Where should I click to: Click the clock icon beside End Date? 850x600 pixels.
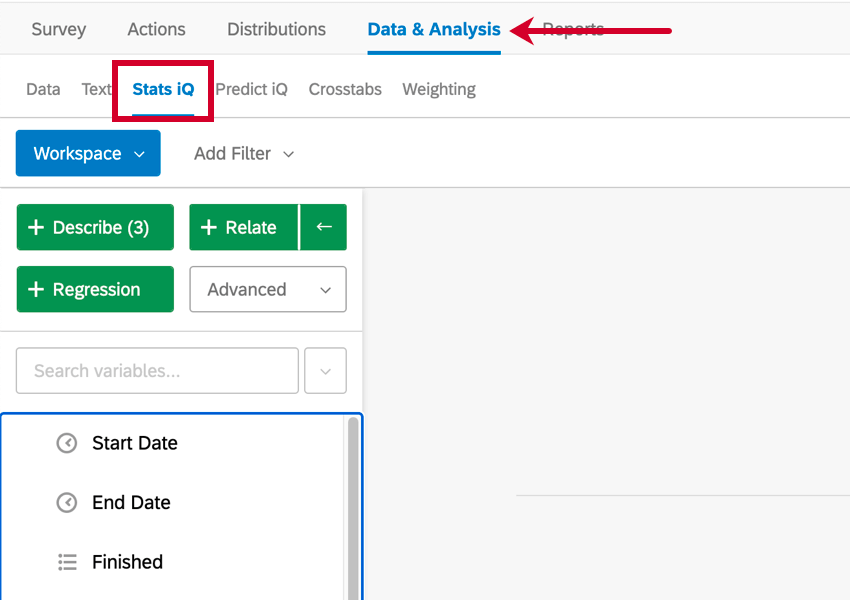click(x=66, y=502)
